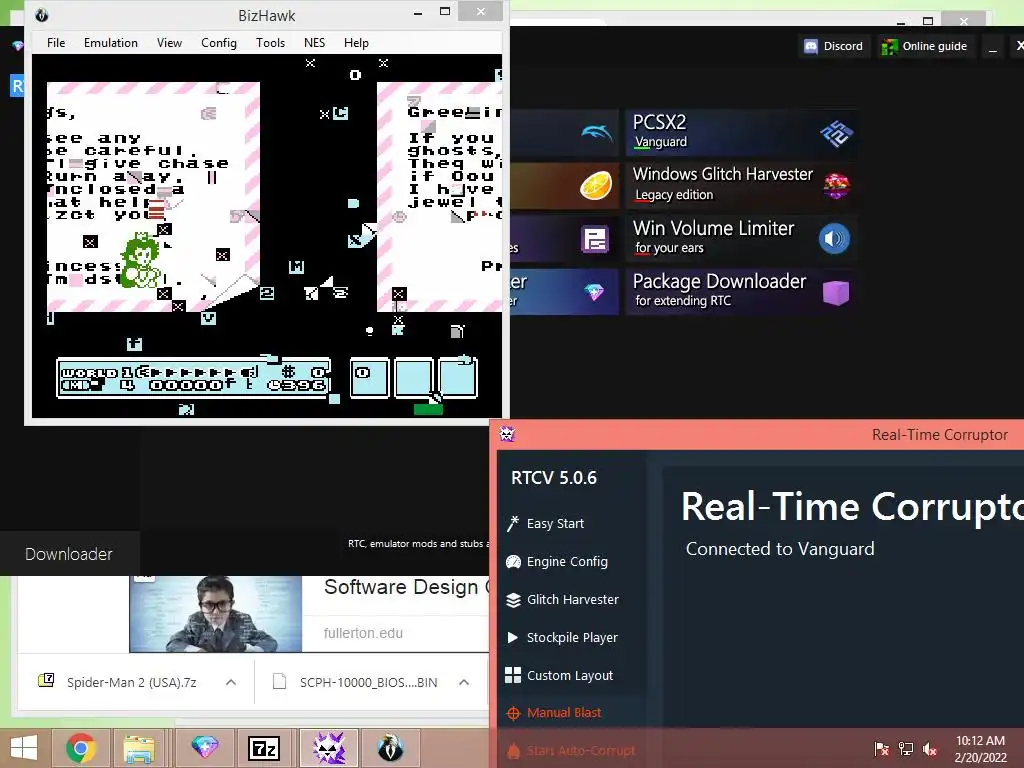Click the RTCV 5.0.6 version label

(554, 478)
